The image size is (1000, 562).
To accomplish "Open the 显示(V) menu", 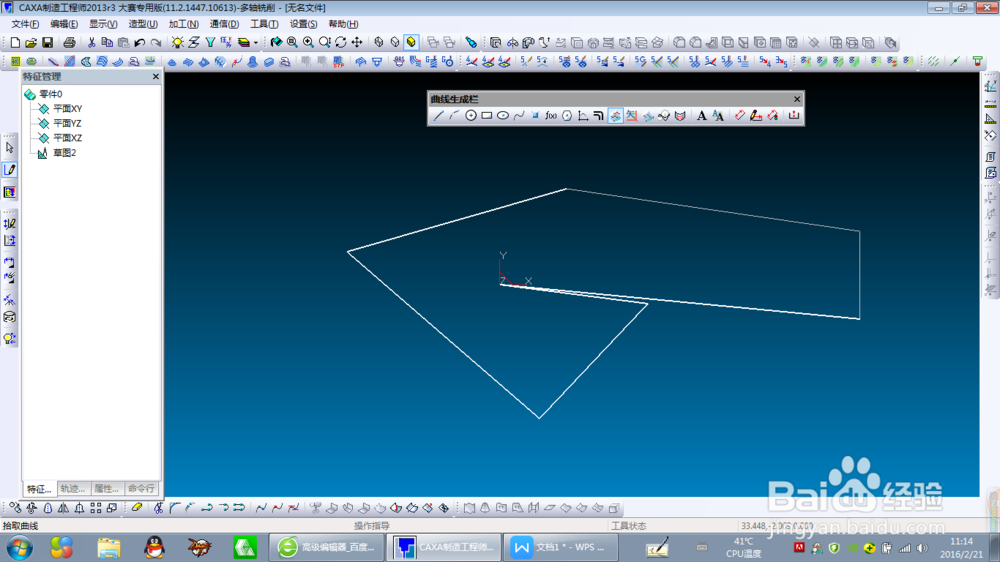I will coord(103,24).
